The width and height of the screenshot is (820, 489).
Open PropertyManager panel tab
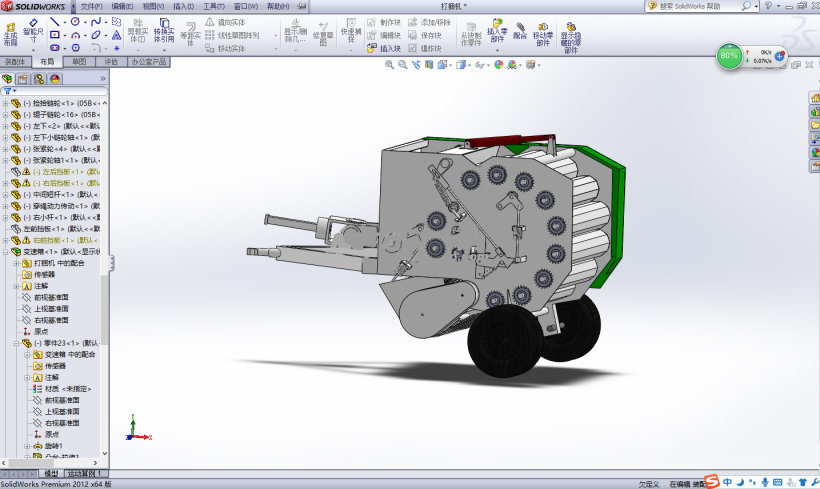[x=23, y=78]
